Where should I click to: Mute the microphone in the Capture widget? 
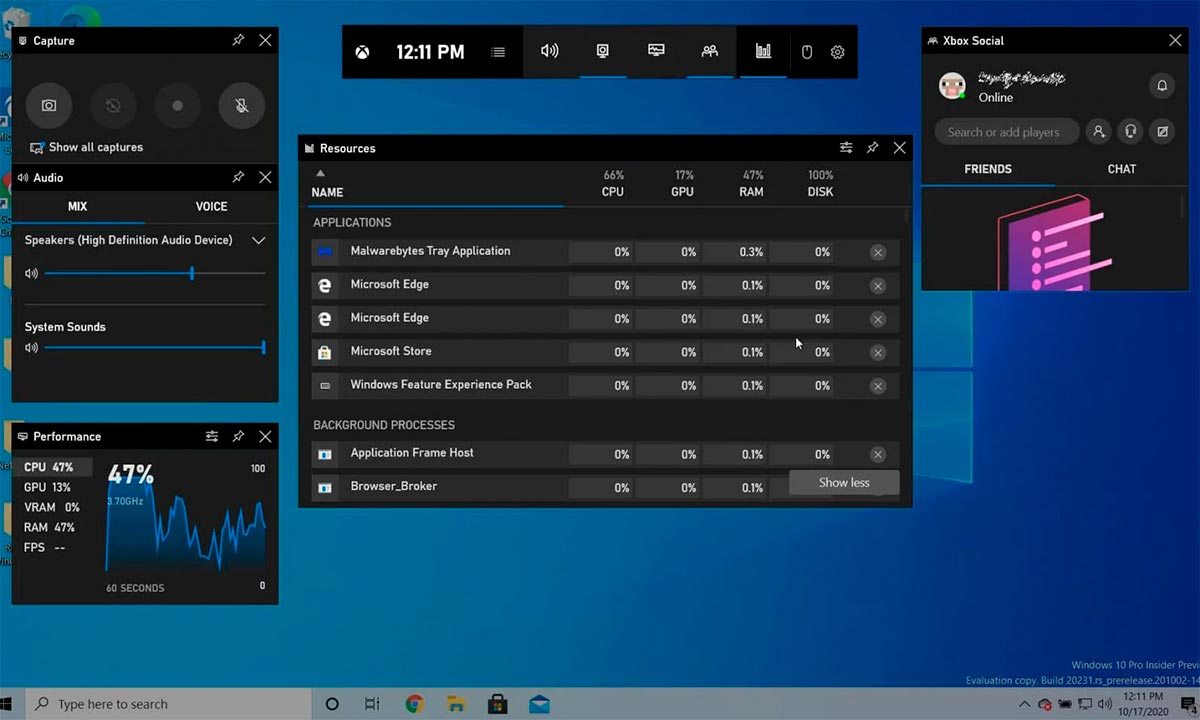point(241,105)
